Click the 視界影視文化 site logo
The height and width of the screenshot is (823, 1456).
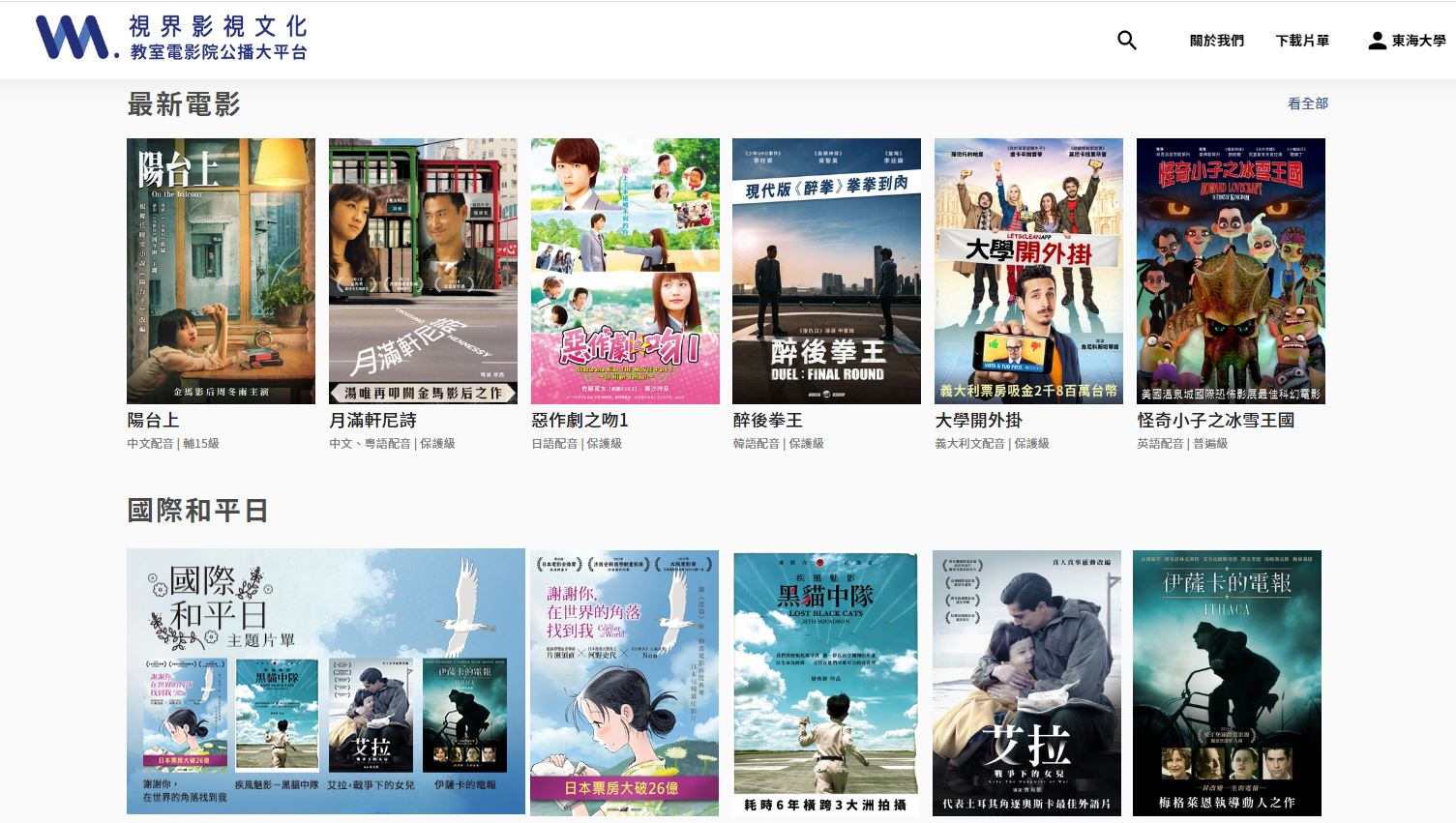coord(171,39)
